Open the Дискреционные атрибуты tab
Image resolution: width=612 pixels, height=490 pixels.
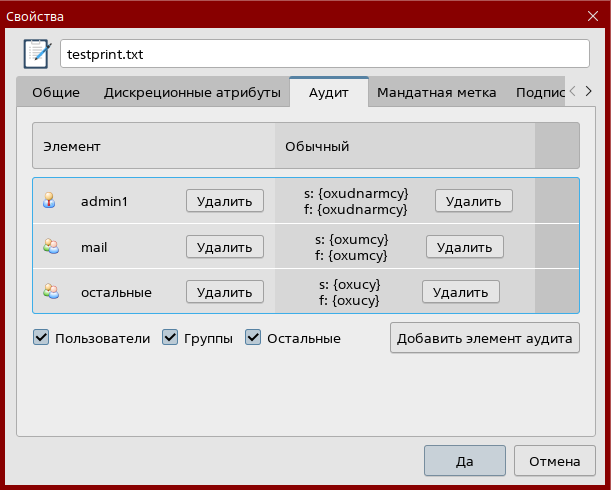[x=192, y=93]
